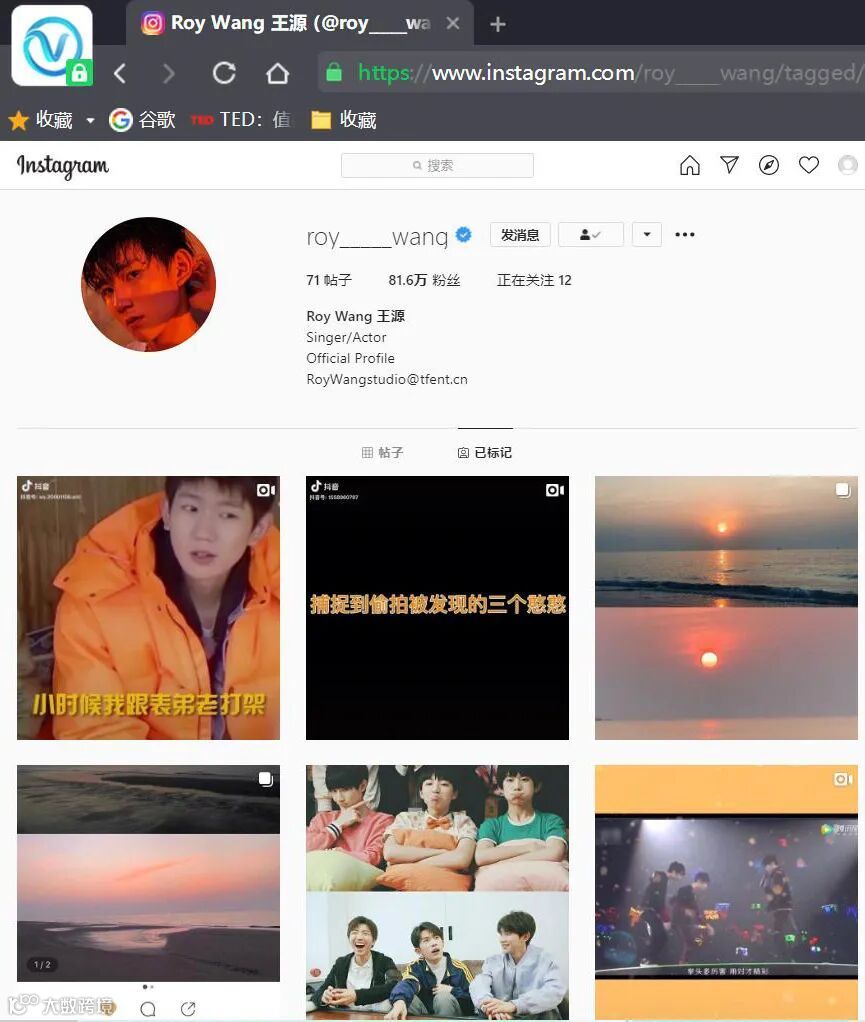This screenshot has height=1022, width=865.
Task: Open activity heart icon
Action: pos(809,165)
